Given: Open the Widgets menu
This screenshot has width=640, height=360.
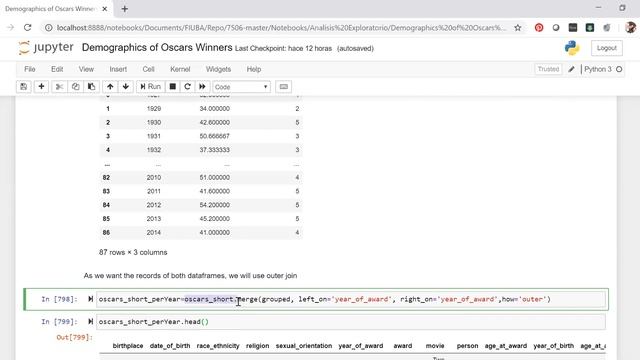Looking at the screenshot, I should pyautogui.click(x=218, y=69).
